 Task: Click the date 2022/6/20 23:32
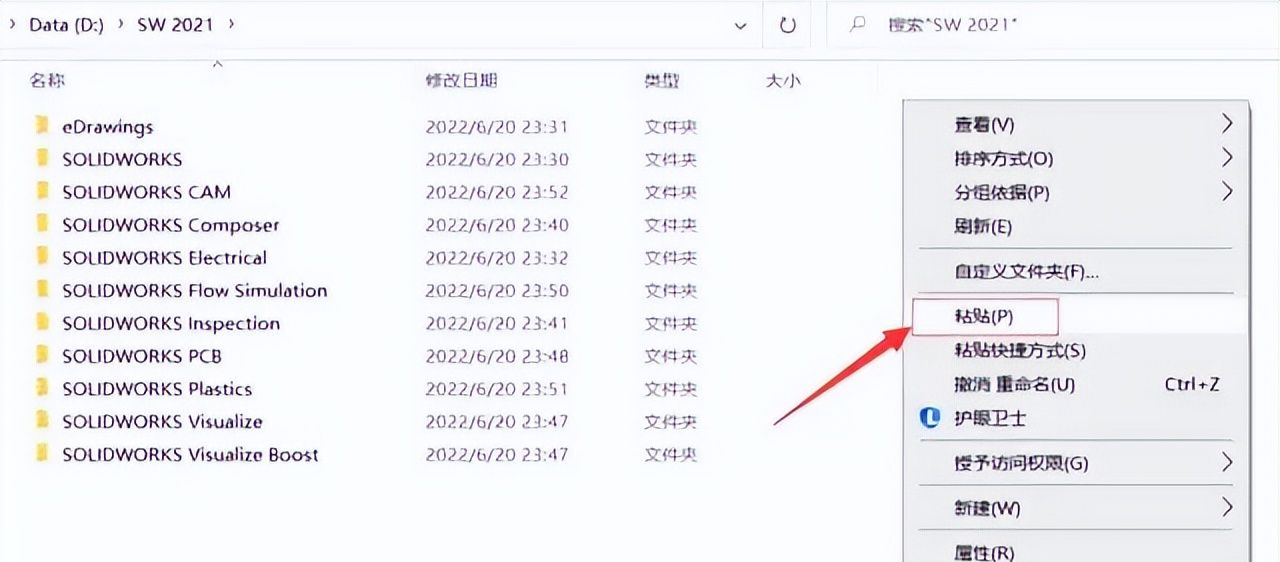click(497, 258)
